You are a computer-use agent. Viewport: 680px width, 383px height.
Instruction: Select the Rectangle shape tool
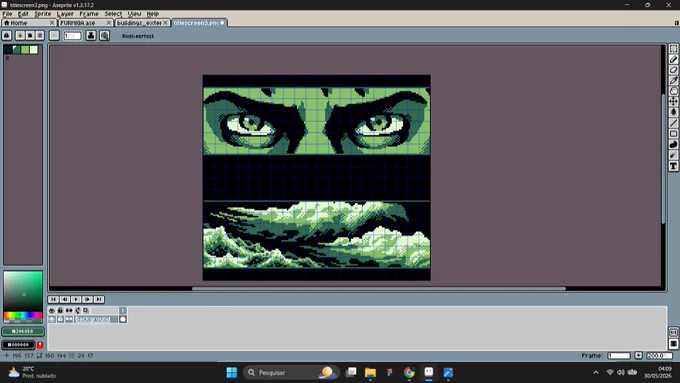(x=673, y=134)
